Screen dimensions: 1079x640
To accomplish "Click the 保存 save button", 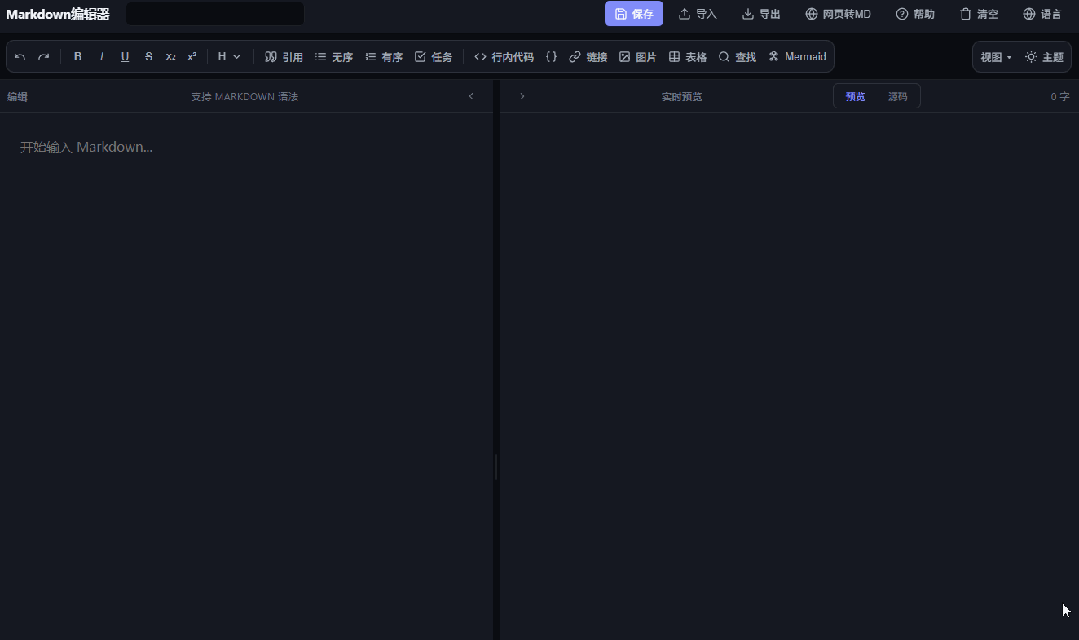I will 634,14.
